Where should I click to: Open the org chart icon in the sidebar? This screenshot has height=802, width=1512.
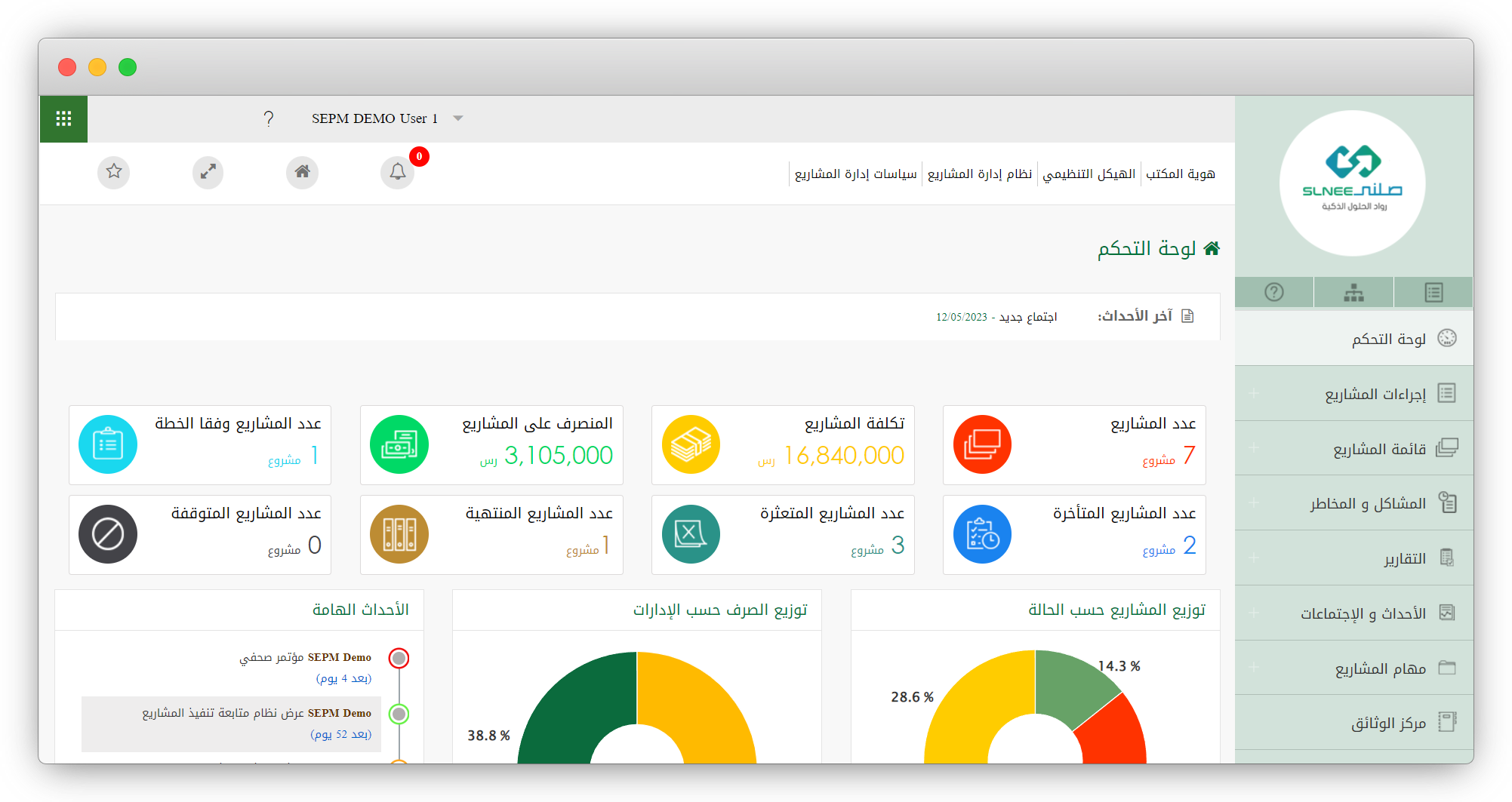coord(1353,293)
